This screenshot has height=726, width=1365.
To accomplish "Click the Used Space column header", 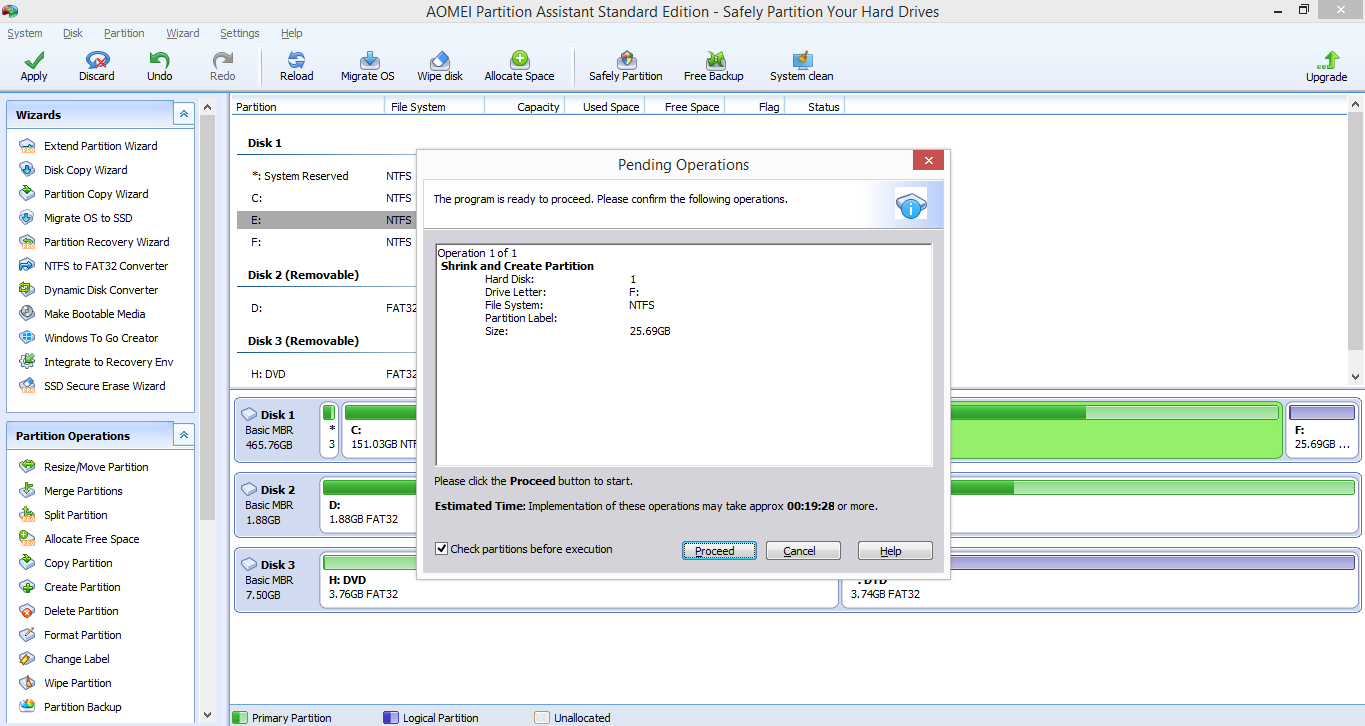I will [605, 106].
